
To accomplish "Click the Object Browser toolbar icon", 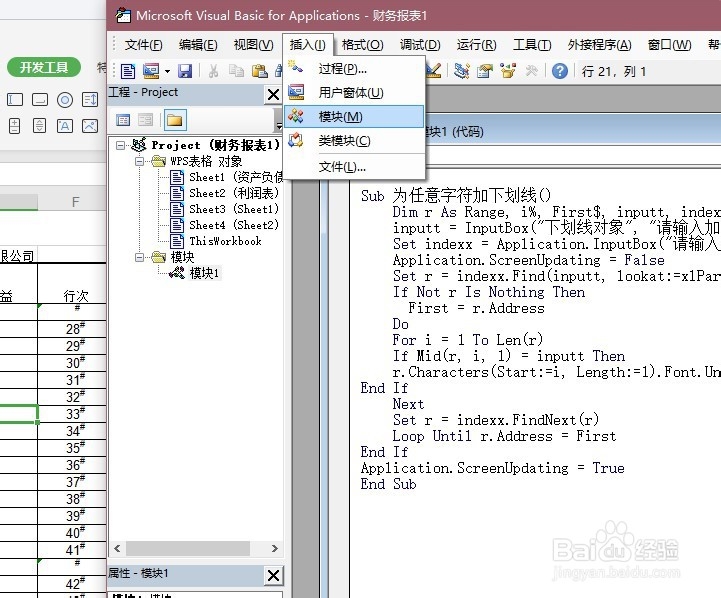I will click(508, 71).
